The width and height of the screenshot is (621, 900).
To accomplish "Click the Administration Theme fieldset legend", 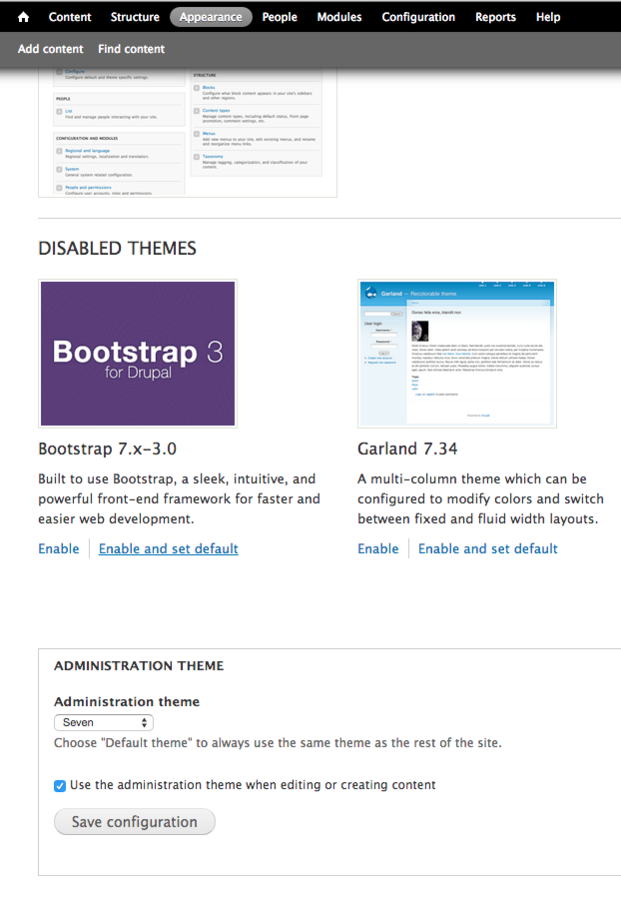I will tap(139, 666).
